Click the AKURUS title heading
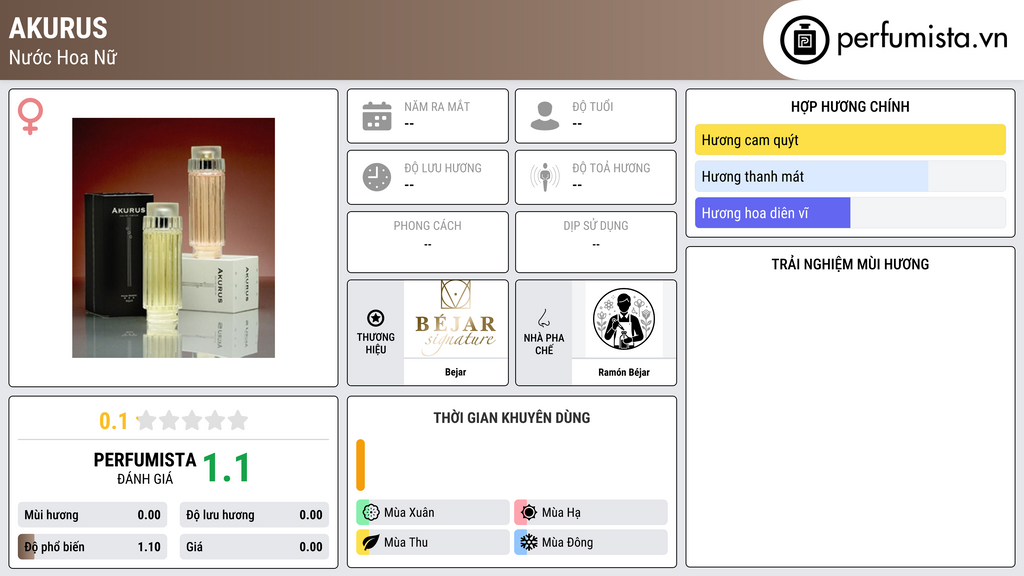The width and height of the screenshot is (1024, 576). [x=58, y=28]
